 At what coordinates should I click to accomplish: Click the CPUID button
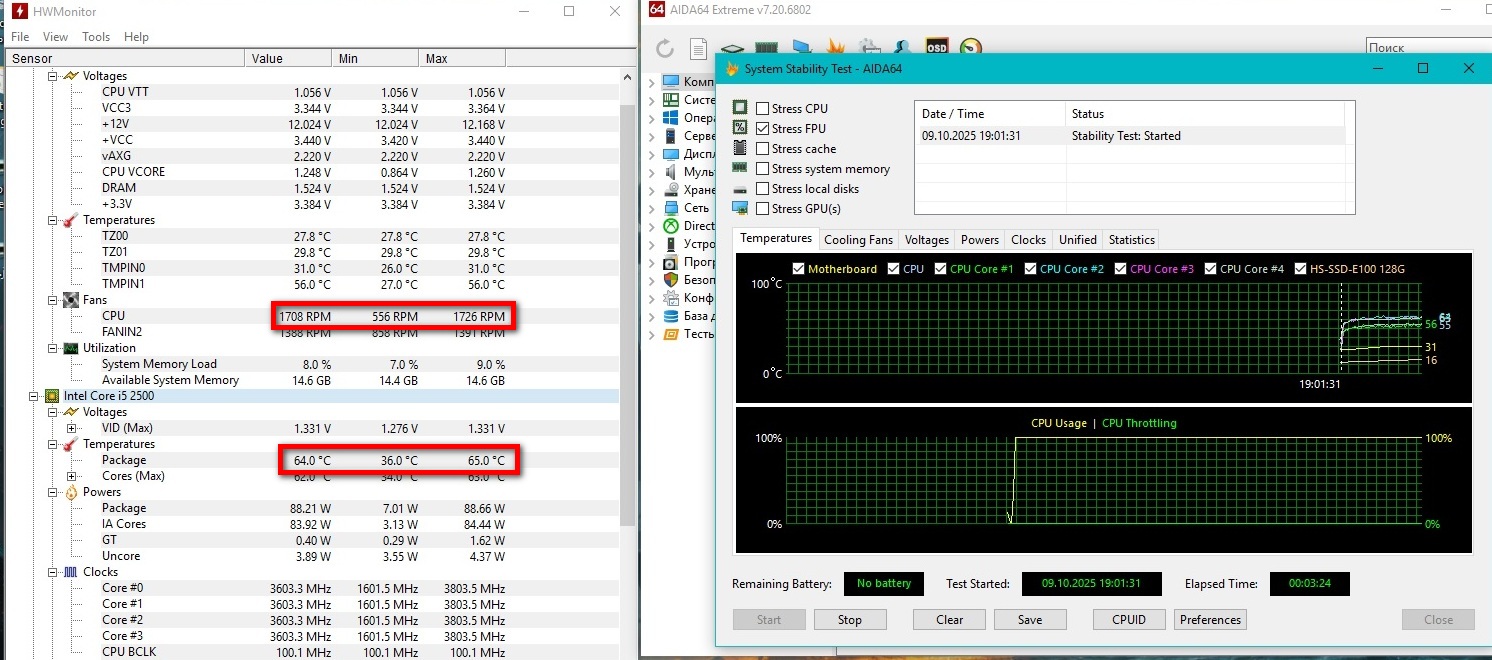point(1129,620)
